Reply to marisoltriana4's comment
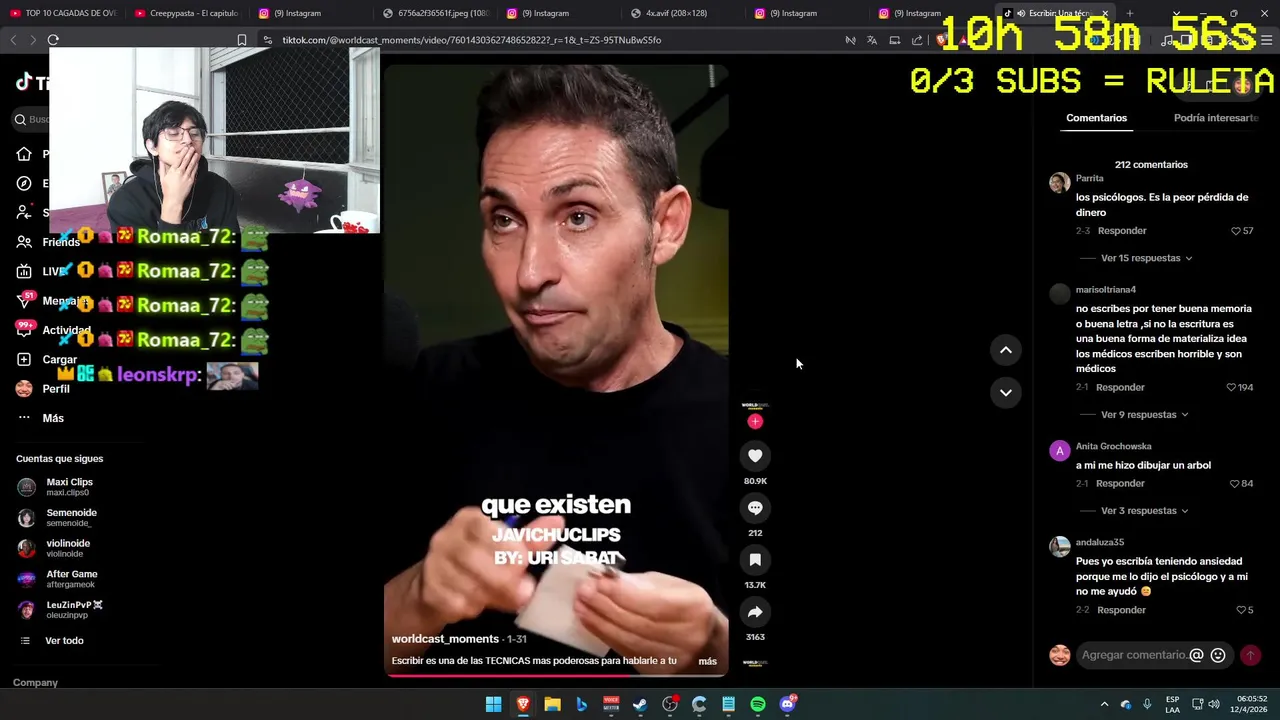The width and height of the screenshot is (1280, 720). pos(1120,387)
